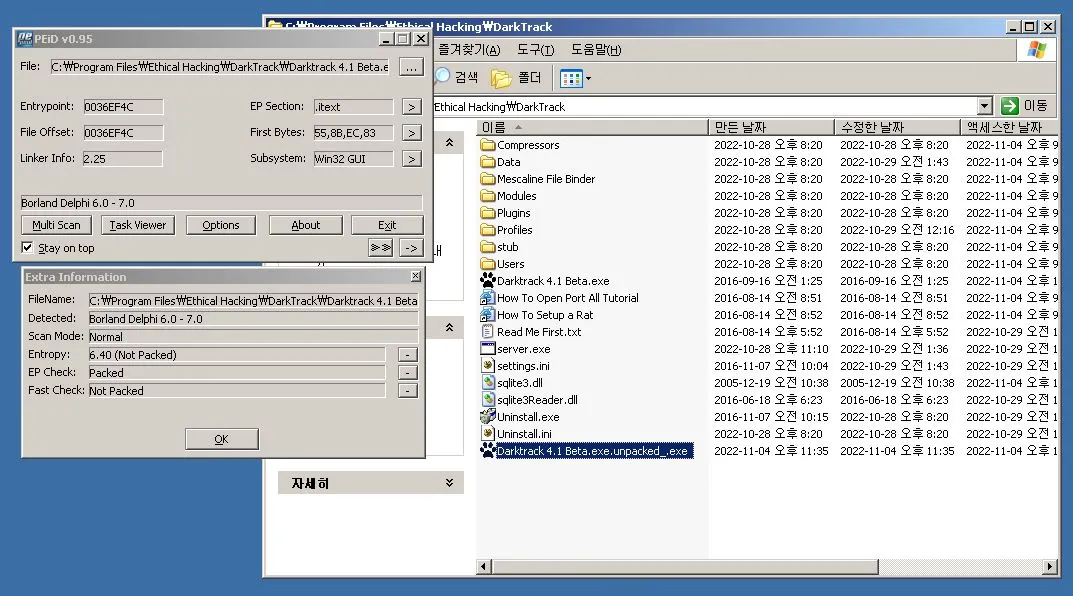The height and width of the screenshot is (596, 1073).
Task: Open the 도움말(H) Help menu
Action: tap(596, 50)
